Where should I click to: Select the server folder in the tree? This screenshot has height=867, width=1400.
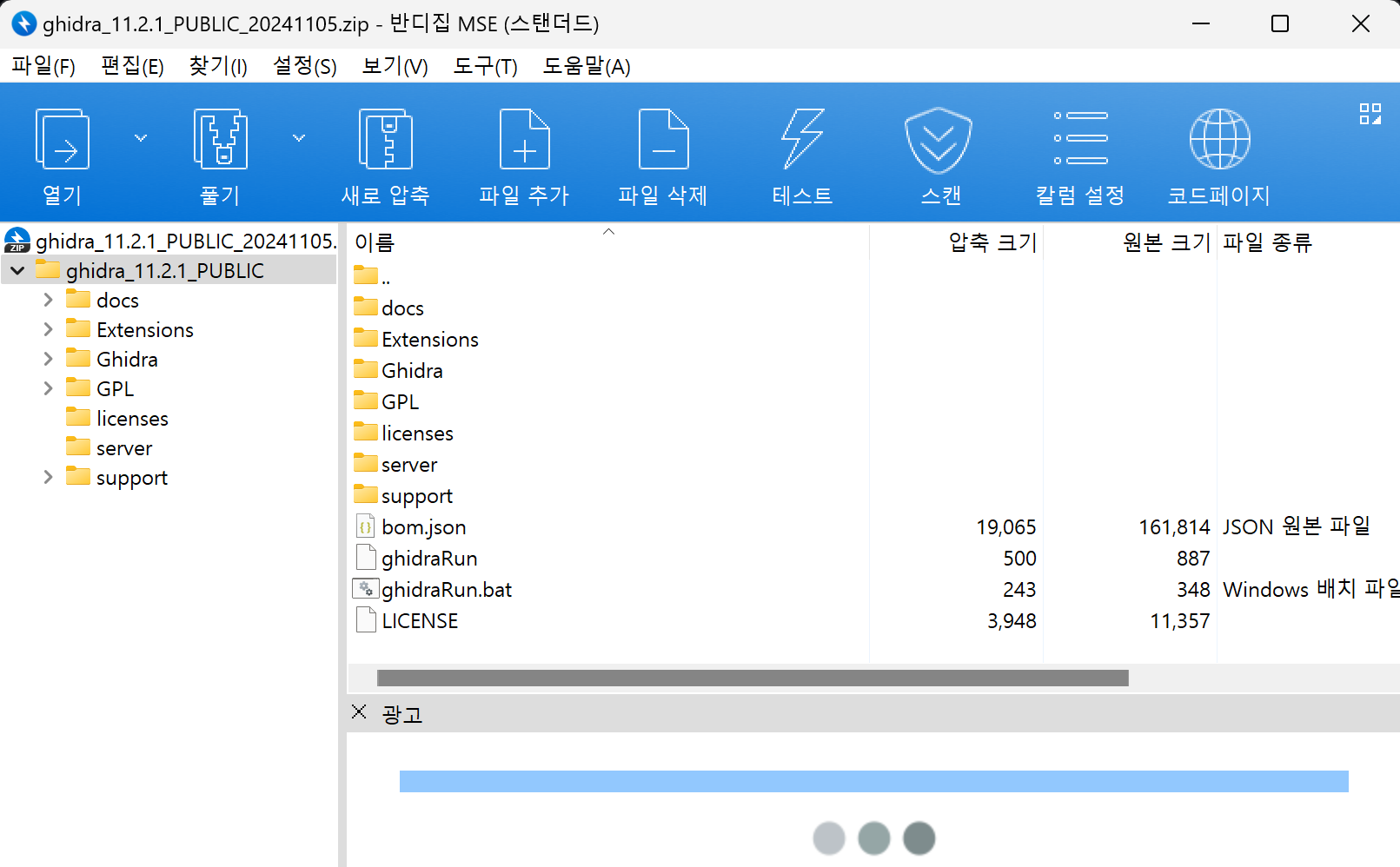click(x=124, y=448)
